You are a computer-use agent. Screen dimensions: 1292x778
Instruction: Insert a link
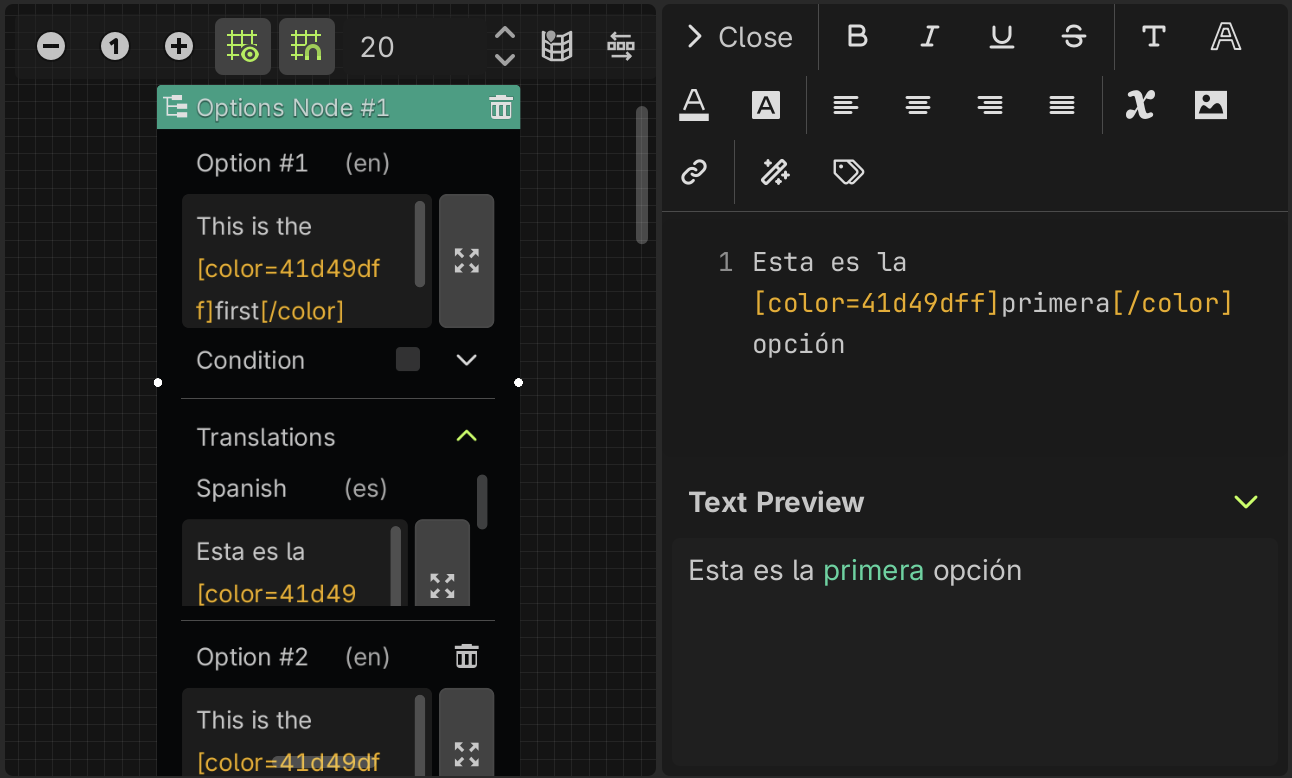click(694, 172)
